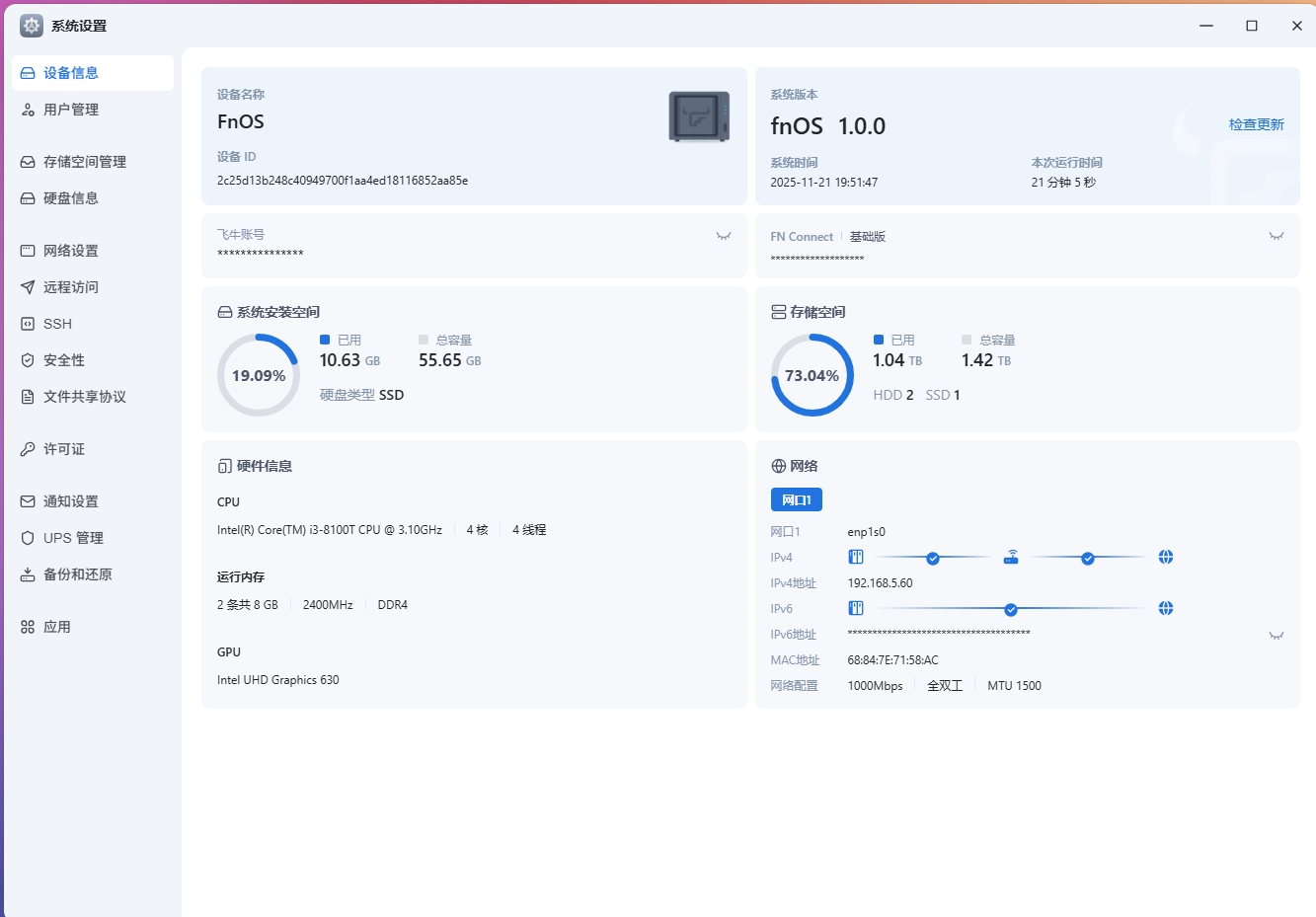
Task: Click the GPU name Intel UHD Graphics 630
Action: [x=278, y=680]
